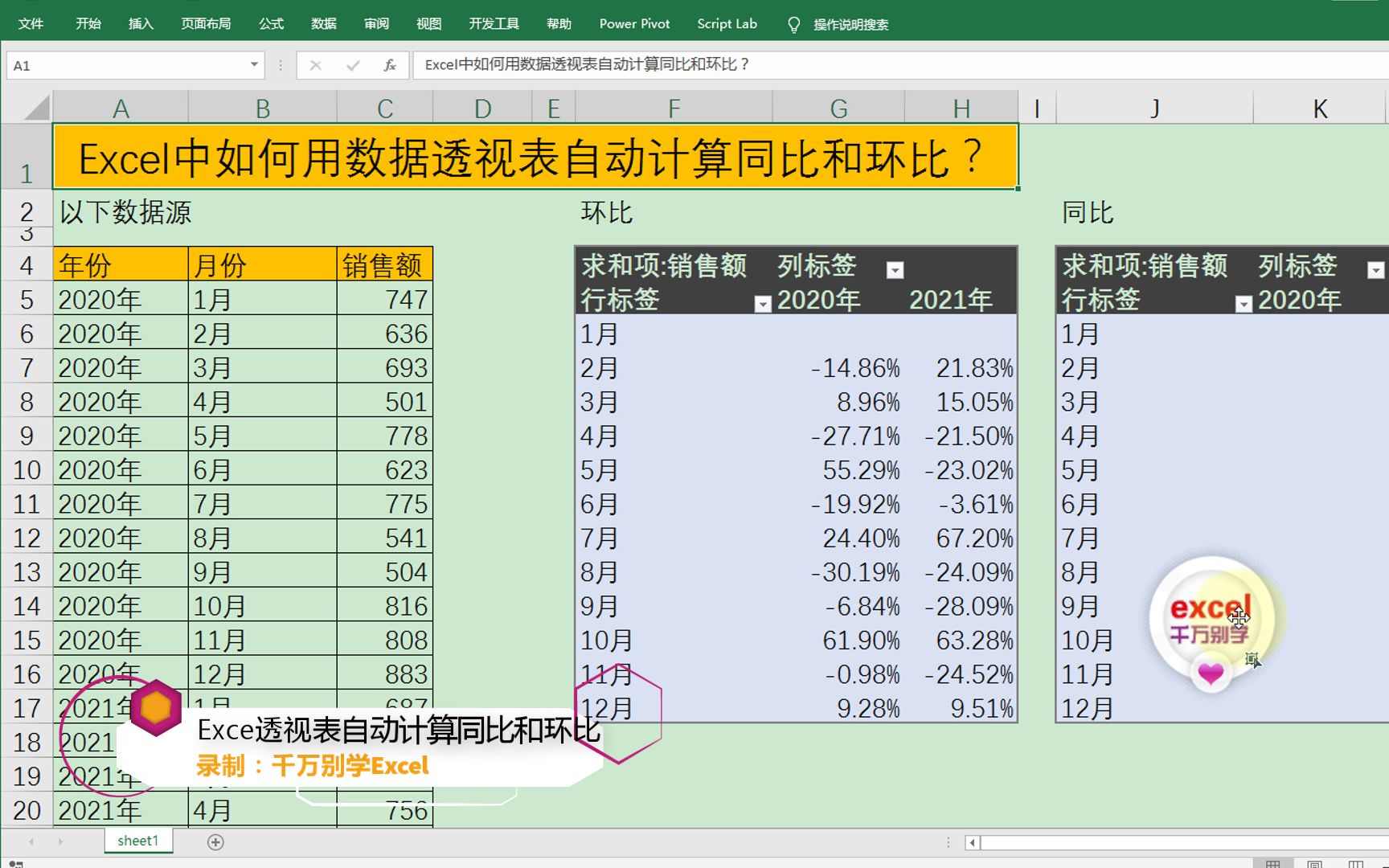Click the 55.29% cell in 环比 pivot
The image size is (1389, 868).
click(x=838, y=470)
